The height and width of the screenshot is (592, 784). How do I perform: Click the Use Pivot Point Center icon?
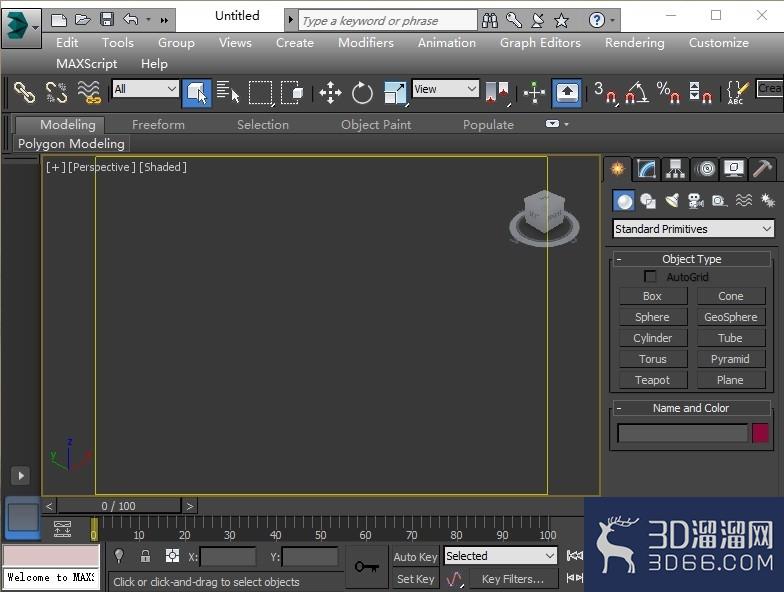coord(498,92)
